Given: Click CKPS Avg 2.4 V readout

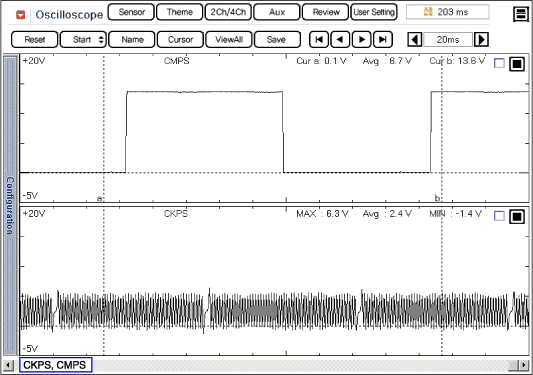Looking at the screenshot, I should 387,214.
